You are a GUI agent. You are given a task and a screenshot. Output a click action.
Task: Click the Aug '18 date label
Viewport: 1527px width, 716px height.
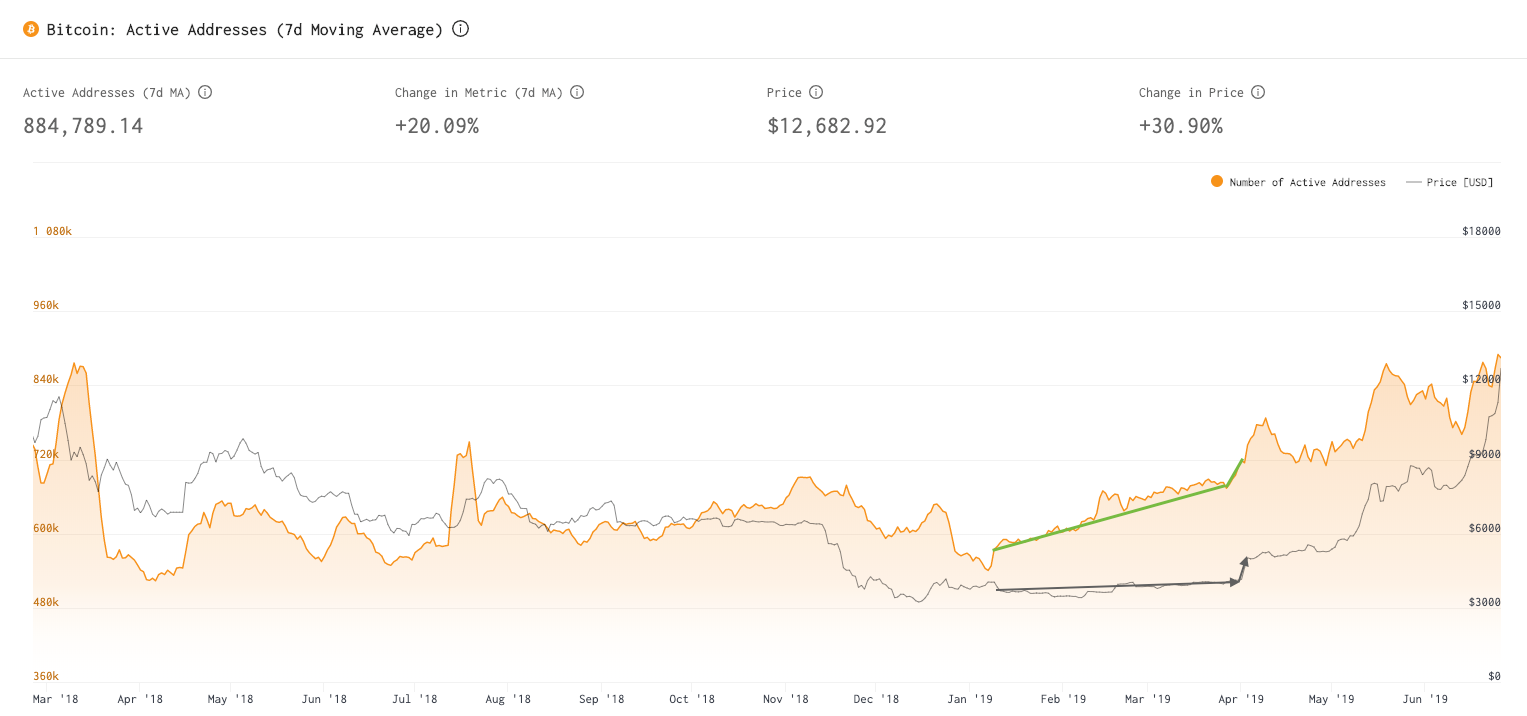click(509, 699)
